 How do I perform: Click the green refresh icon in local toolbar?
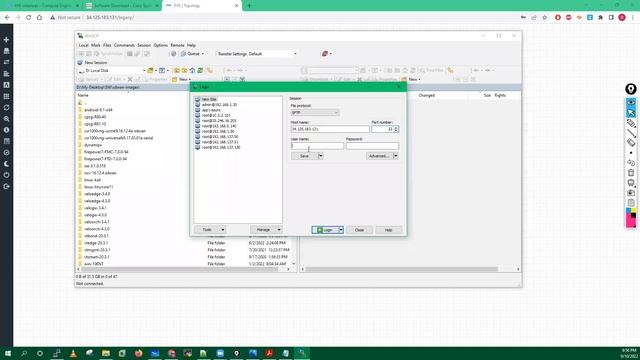(200, 71)
